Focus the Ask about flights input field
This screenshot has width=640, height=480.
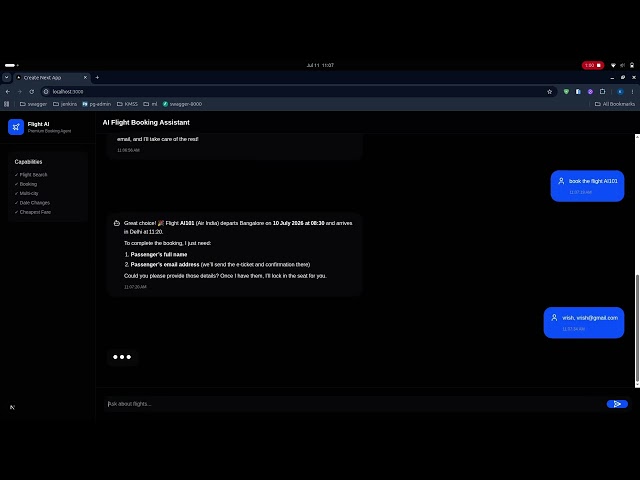tap(353, 404)
